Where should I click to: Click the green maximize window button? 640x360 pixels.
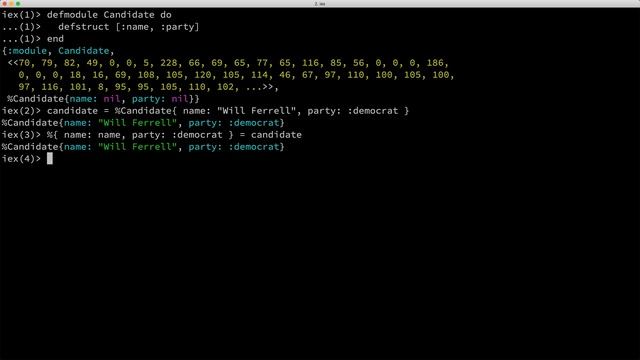(x=18, y=3)
